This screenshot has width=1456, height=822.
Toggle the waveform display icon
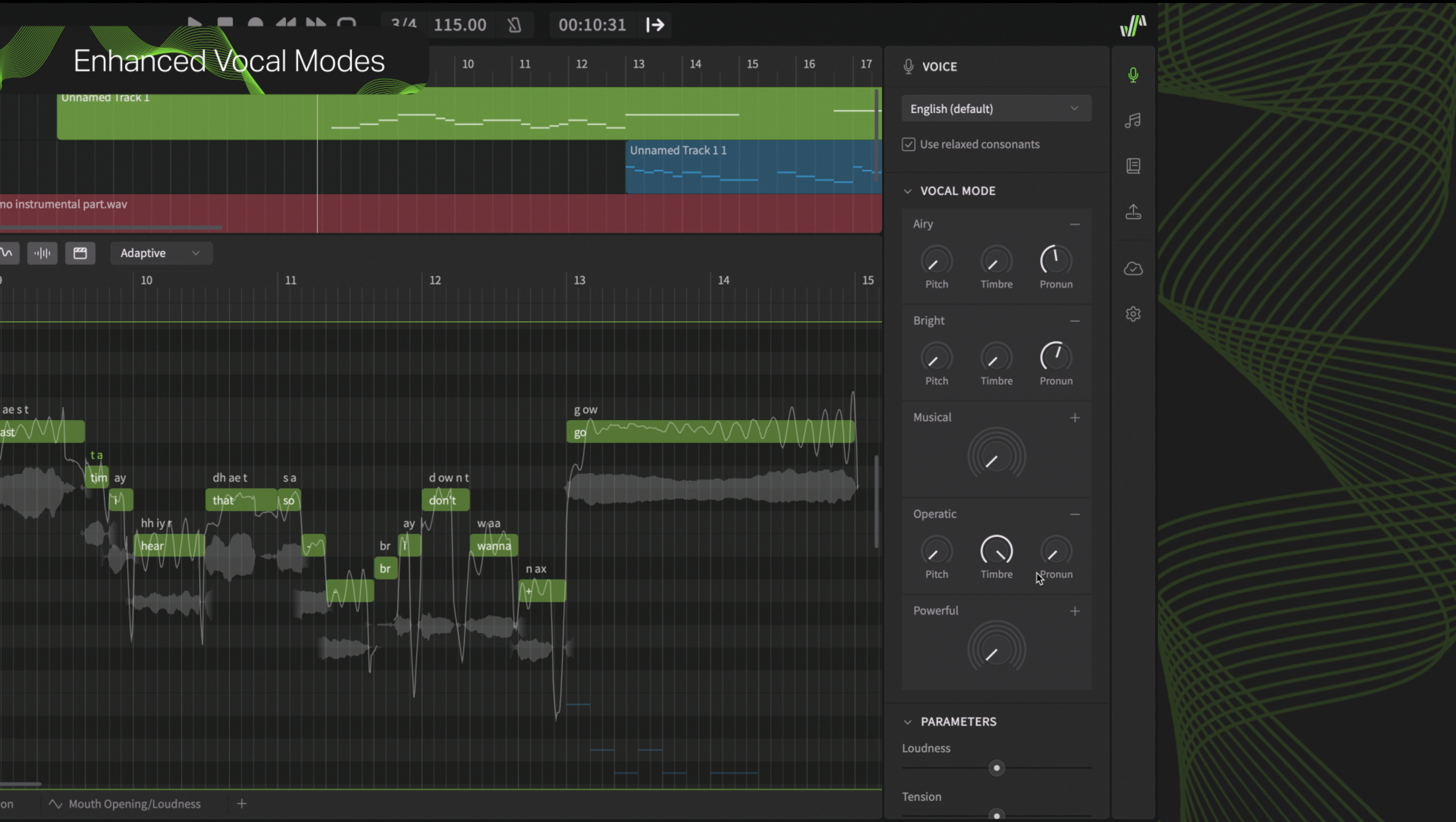click(42, 253)
